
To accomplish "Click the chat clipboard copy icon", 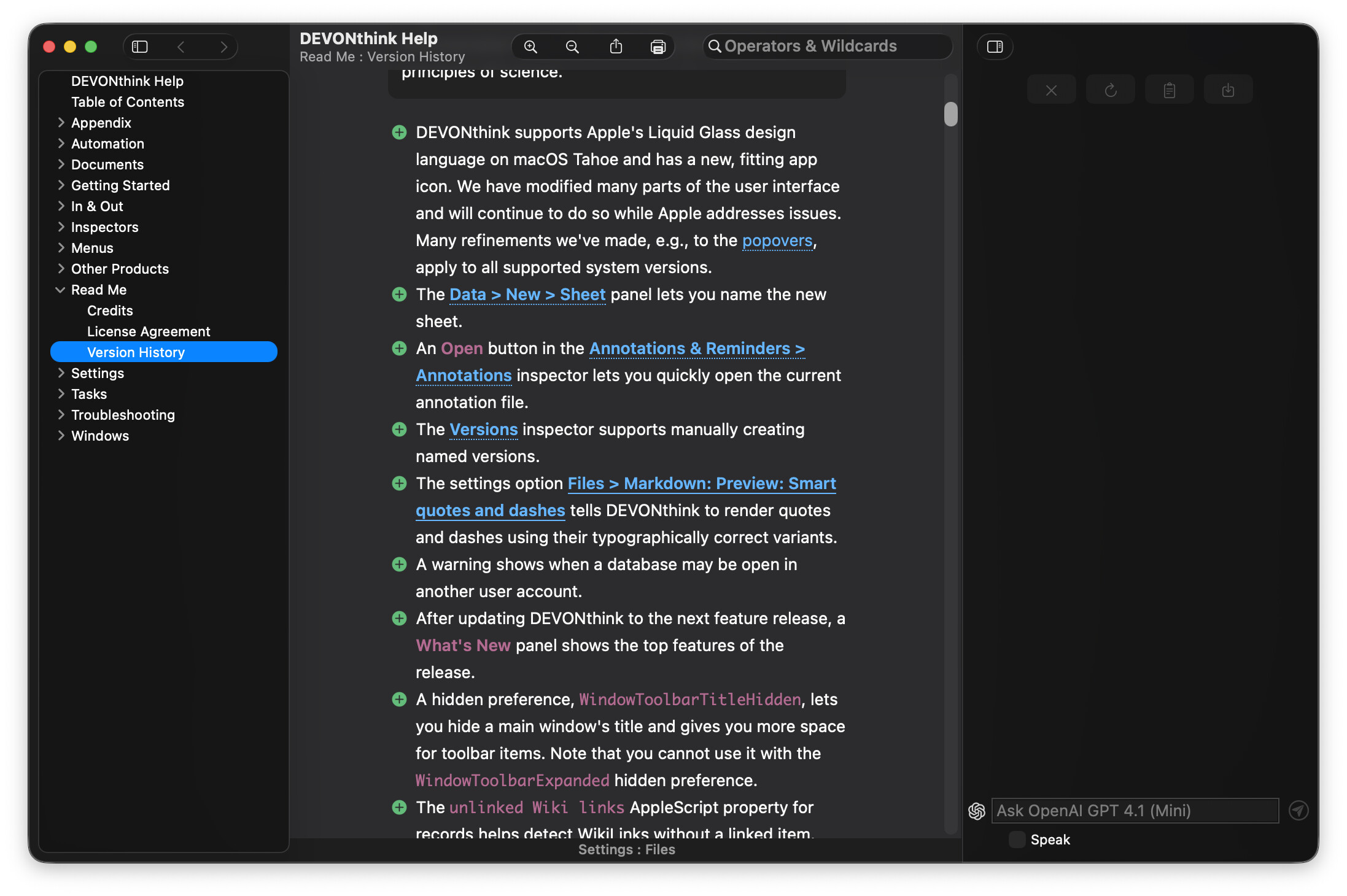I will coord(1169,90).
